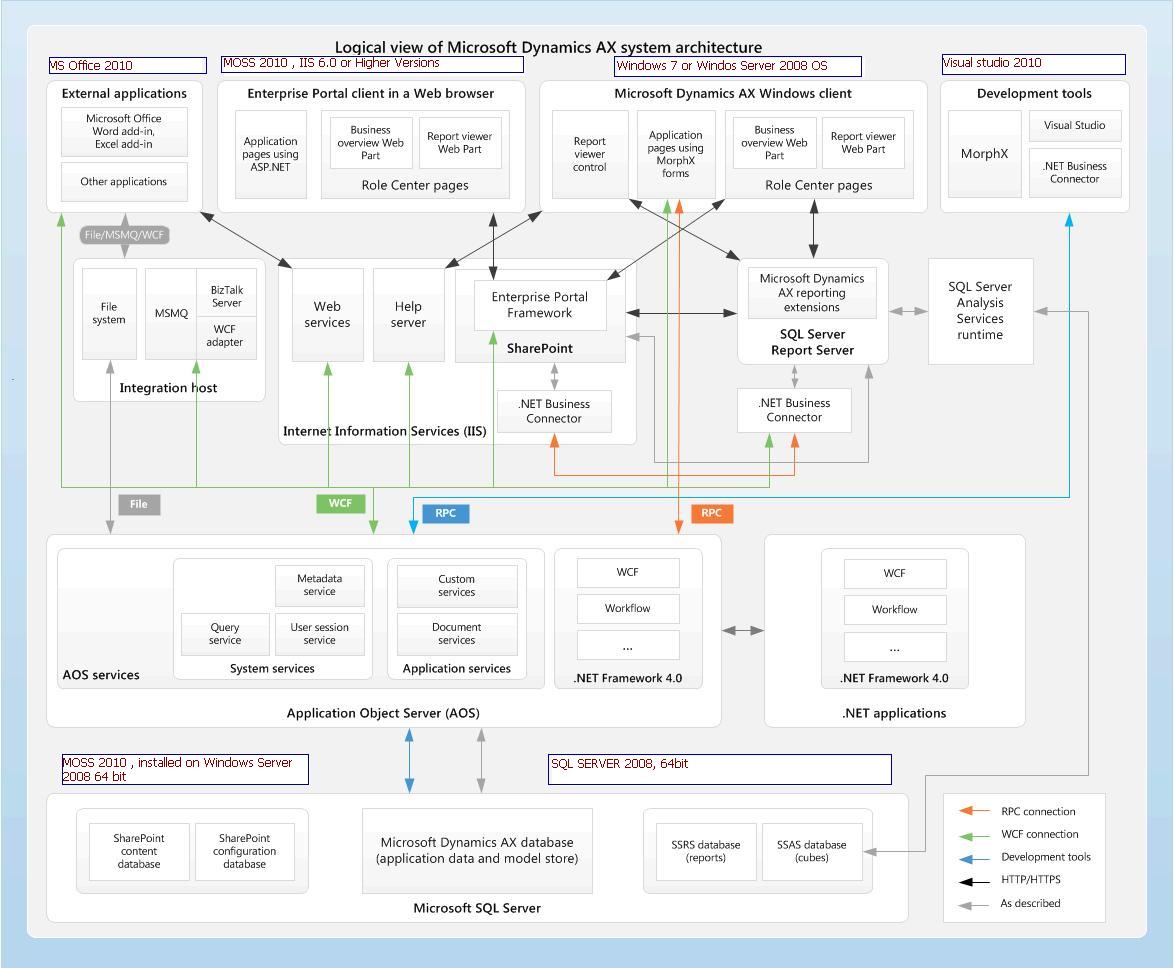Image resolution: width=1174 pixels, height=968 pixels.
Task: Select the 'MorphX' box in Development tools
Action: [x=985, y=153]
